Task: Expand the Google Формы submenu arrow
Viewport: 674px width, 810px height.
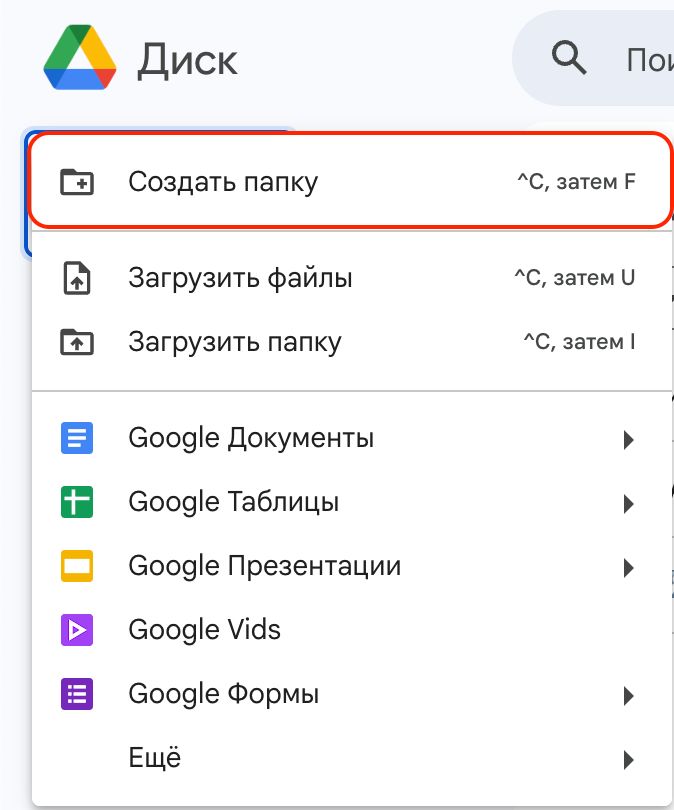Action: point(628,695)
